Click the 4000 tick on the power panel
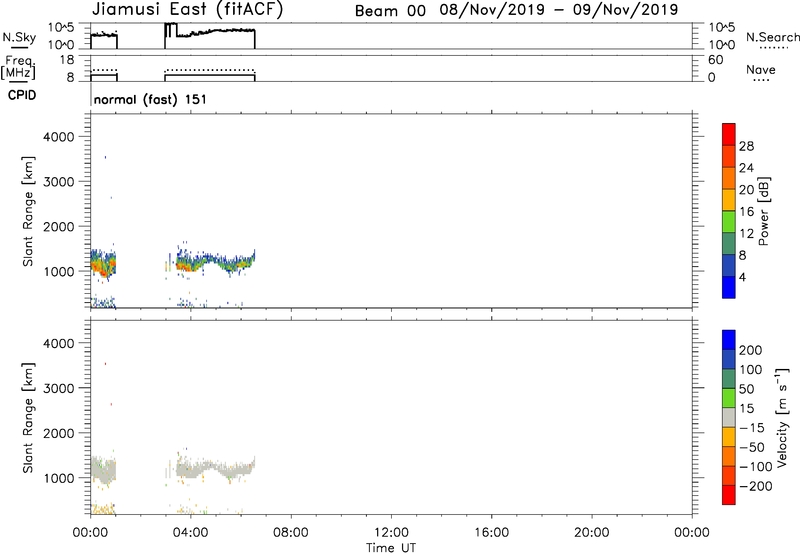800x554 pixels. click(x=59, y=137)
